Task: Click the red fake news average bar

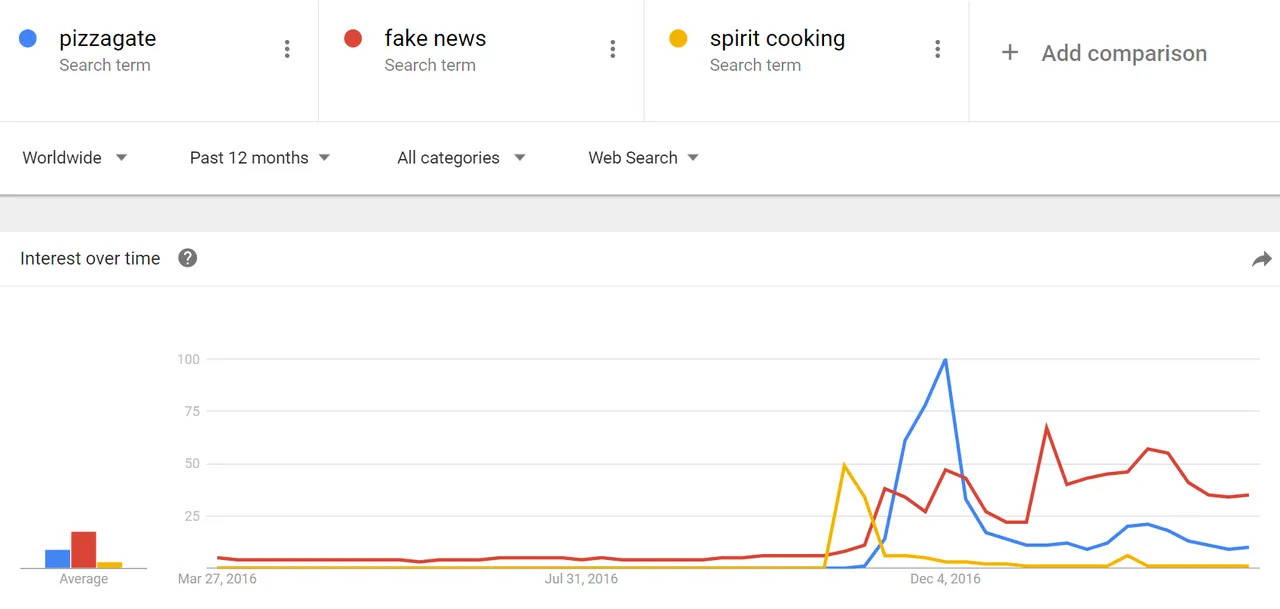Action: point(84,550)
